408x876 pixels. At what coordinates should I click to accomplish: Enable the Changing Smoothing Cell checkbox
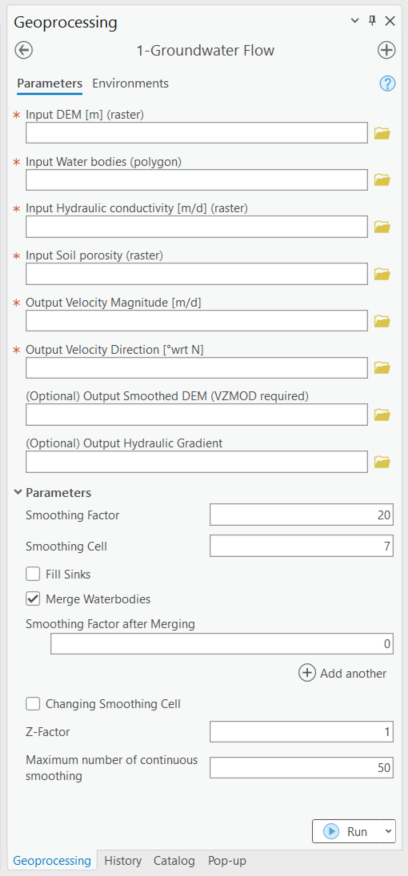[33, 704]
